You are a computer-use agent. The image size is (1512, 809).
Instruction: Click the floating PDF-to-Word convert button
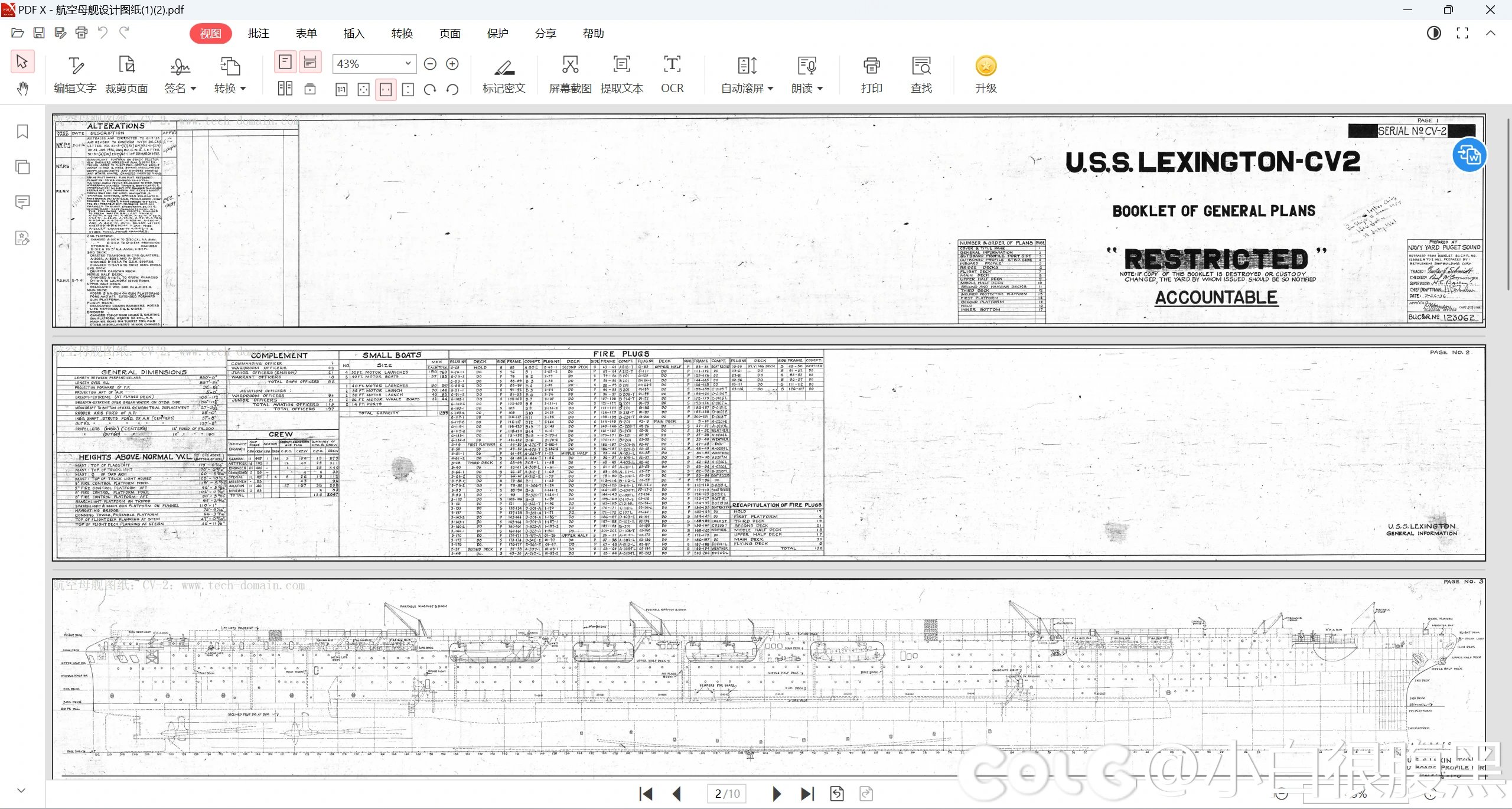(x=1469, y=155)
